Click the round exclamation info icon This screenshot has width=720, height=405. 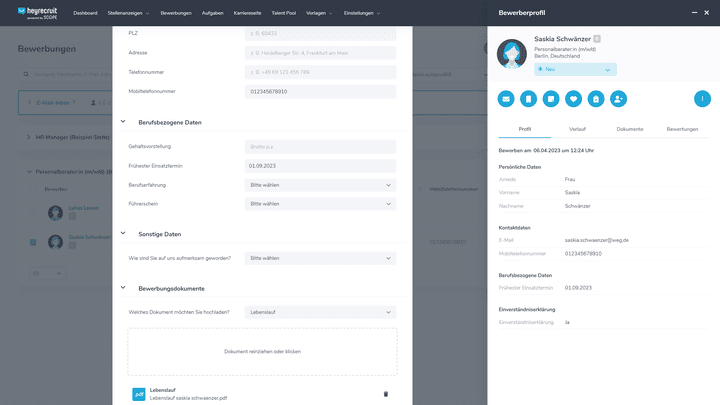[702, 99]
